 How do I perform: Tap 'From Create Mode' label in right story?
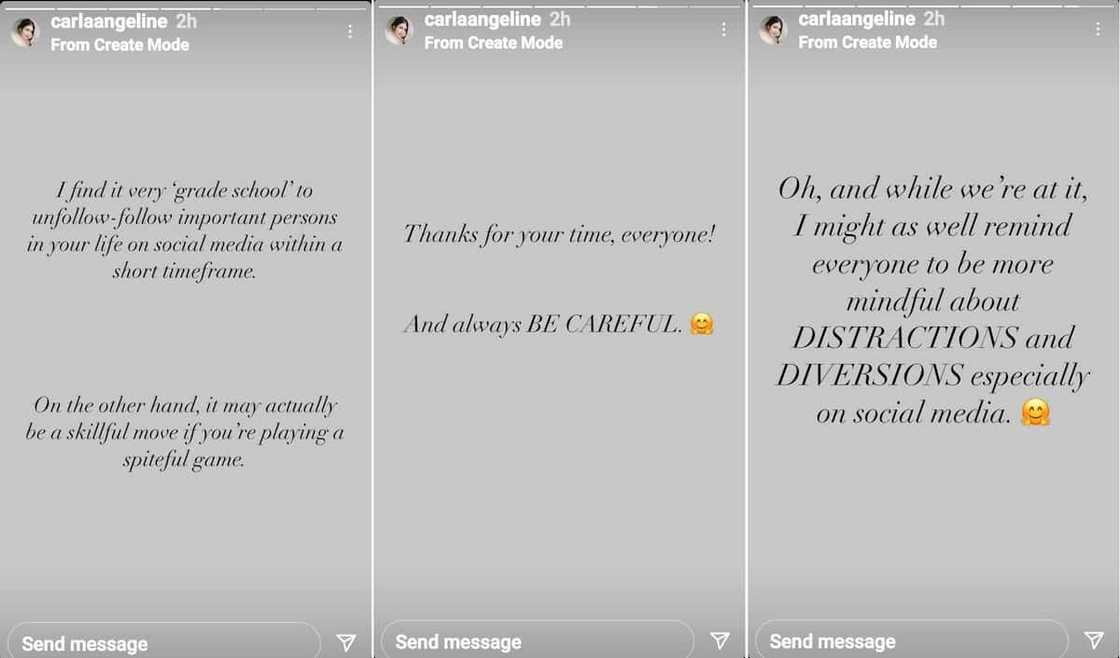[x=868, y=42]
